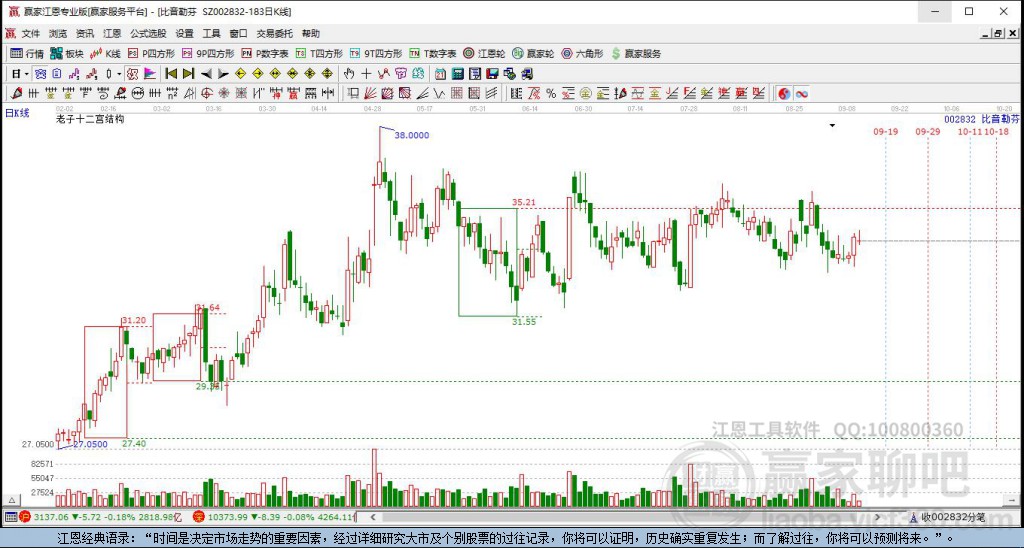Click the Shanghai index 3137.06 status

point(99,517)
